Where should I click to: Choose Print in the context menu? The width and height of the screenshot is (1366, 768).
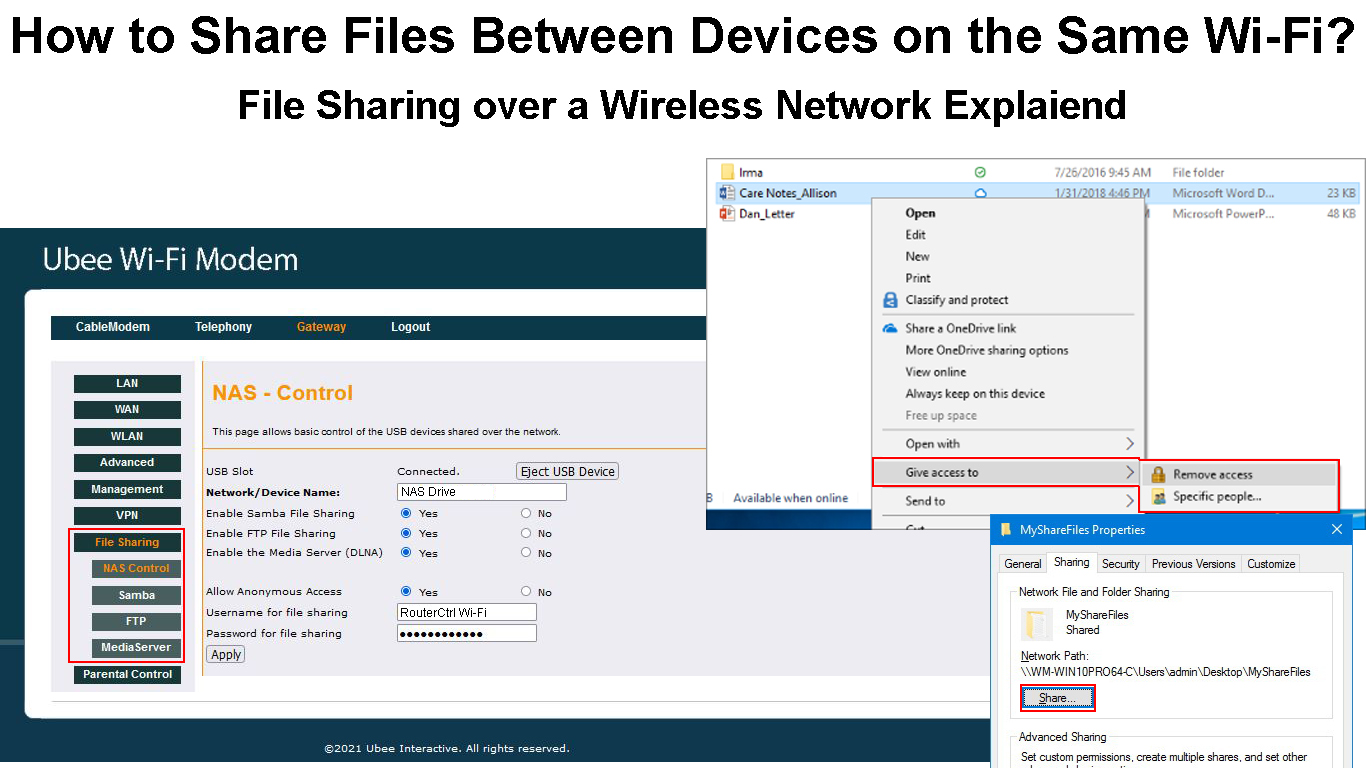point(918,278)
